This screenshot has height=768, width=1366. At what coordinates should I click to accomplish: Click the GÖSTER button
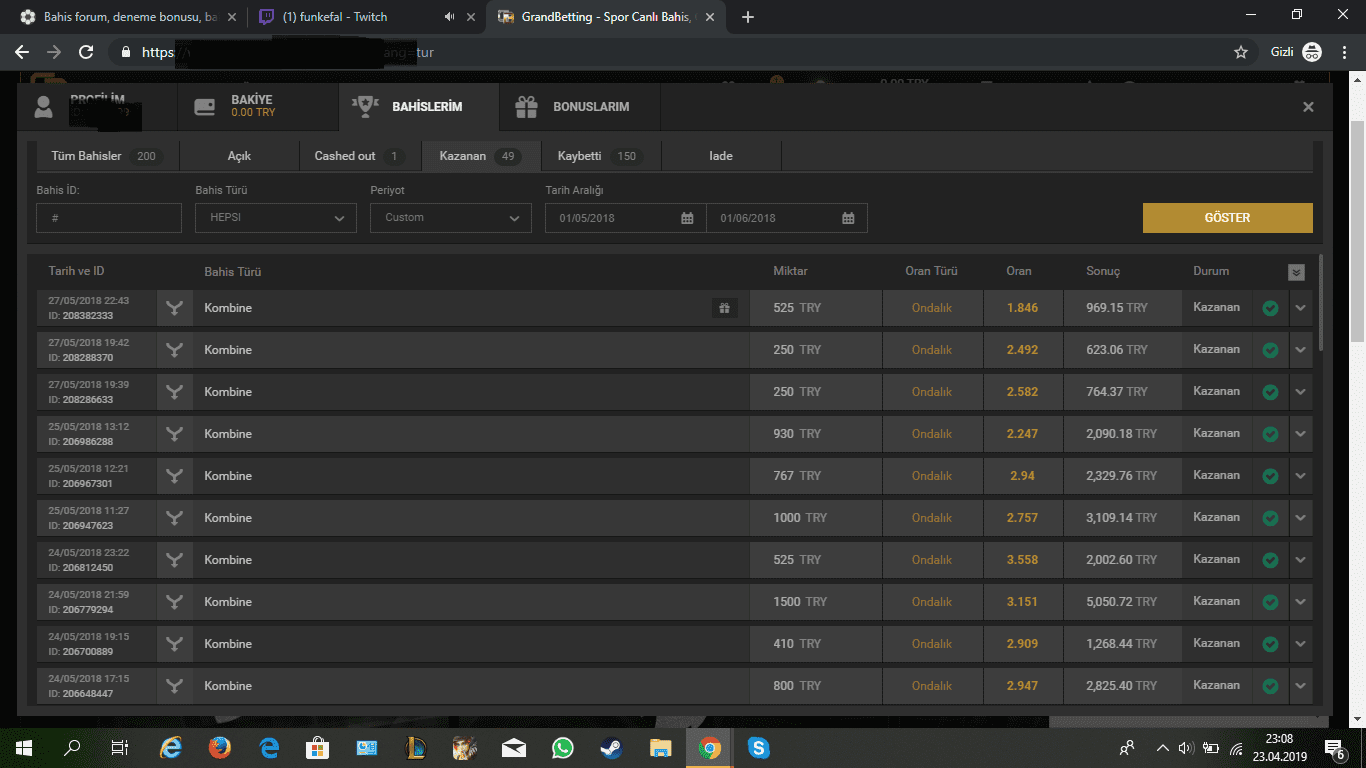[1228, 218]
